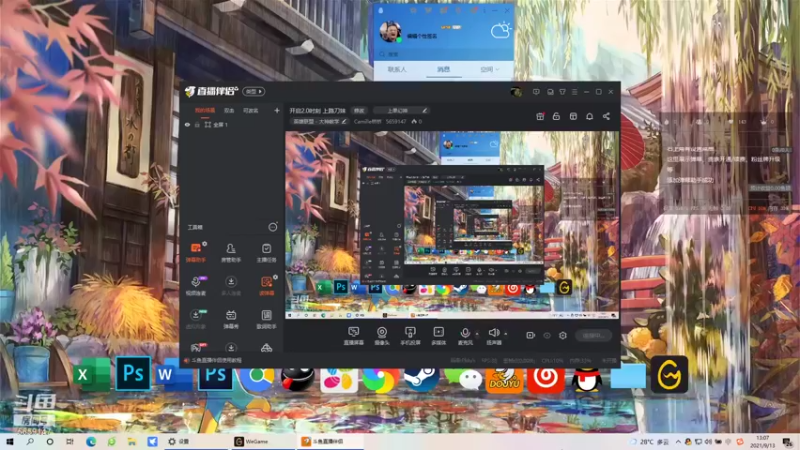This screenshot has width=800, height=450.
Task: Select 消息 tab in QQ window
Action: 443,69
